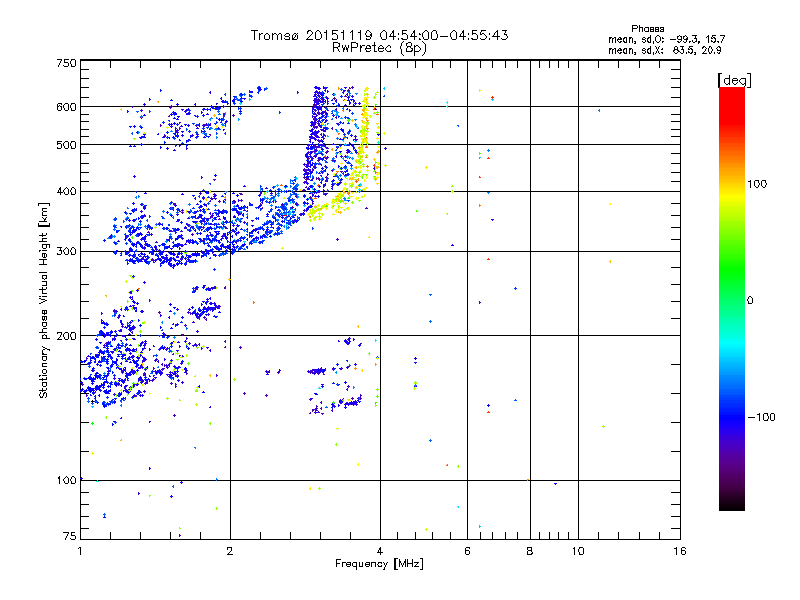The width and height of the screenshot is (800, 600).
Task: Click the 'Frequency [MHz]' axis label
Action: 379,564
